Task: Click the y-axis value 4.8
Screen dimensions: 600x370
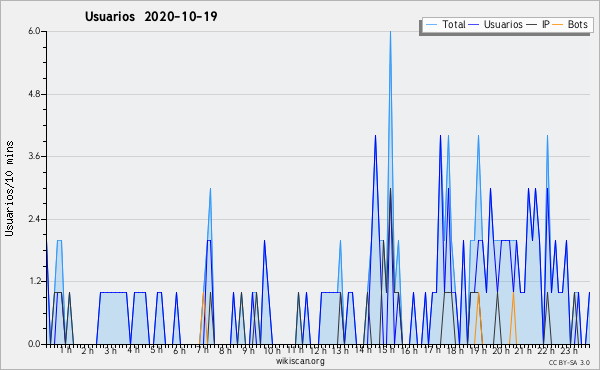Action: click(x=34, y=94)
